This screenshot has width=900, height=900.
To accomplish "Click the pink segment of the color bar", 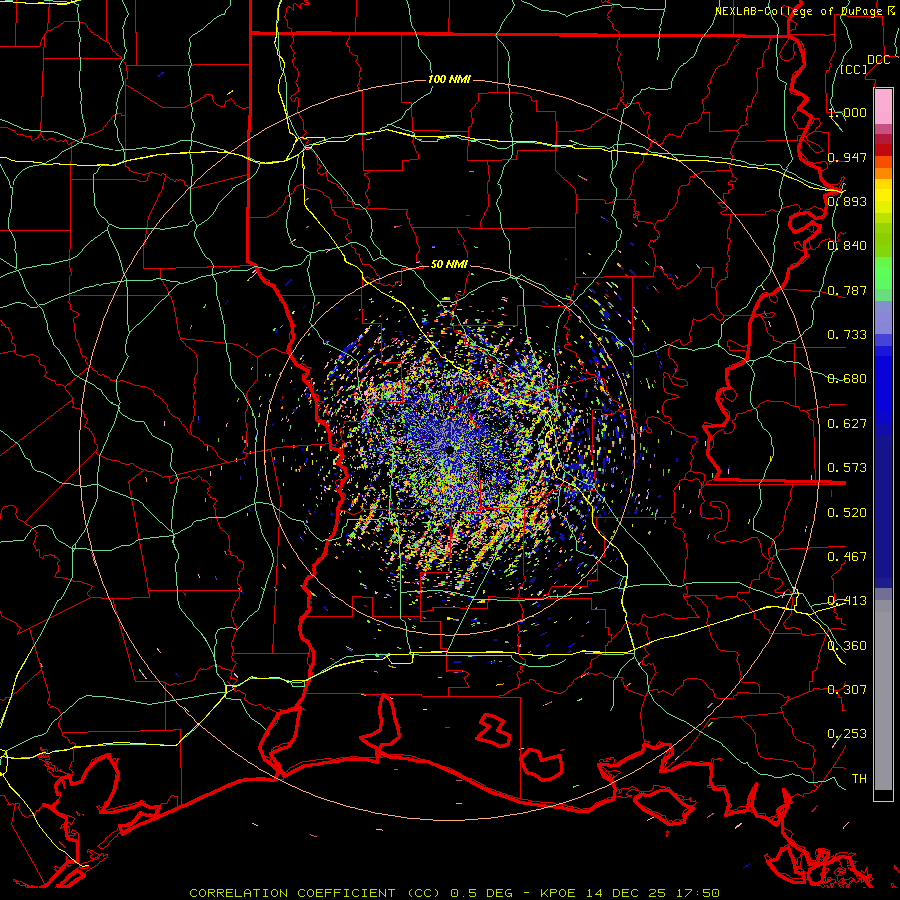I will click(883, 107).
